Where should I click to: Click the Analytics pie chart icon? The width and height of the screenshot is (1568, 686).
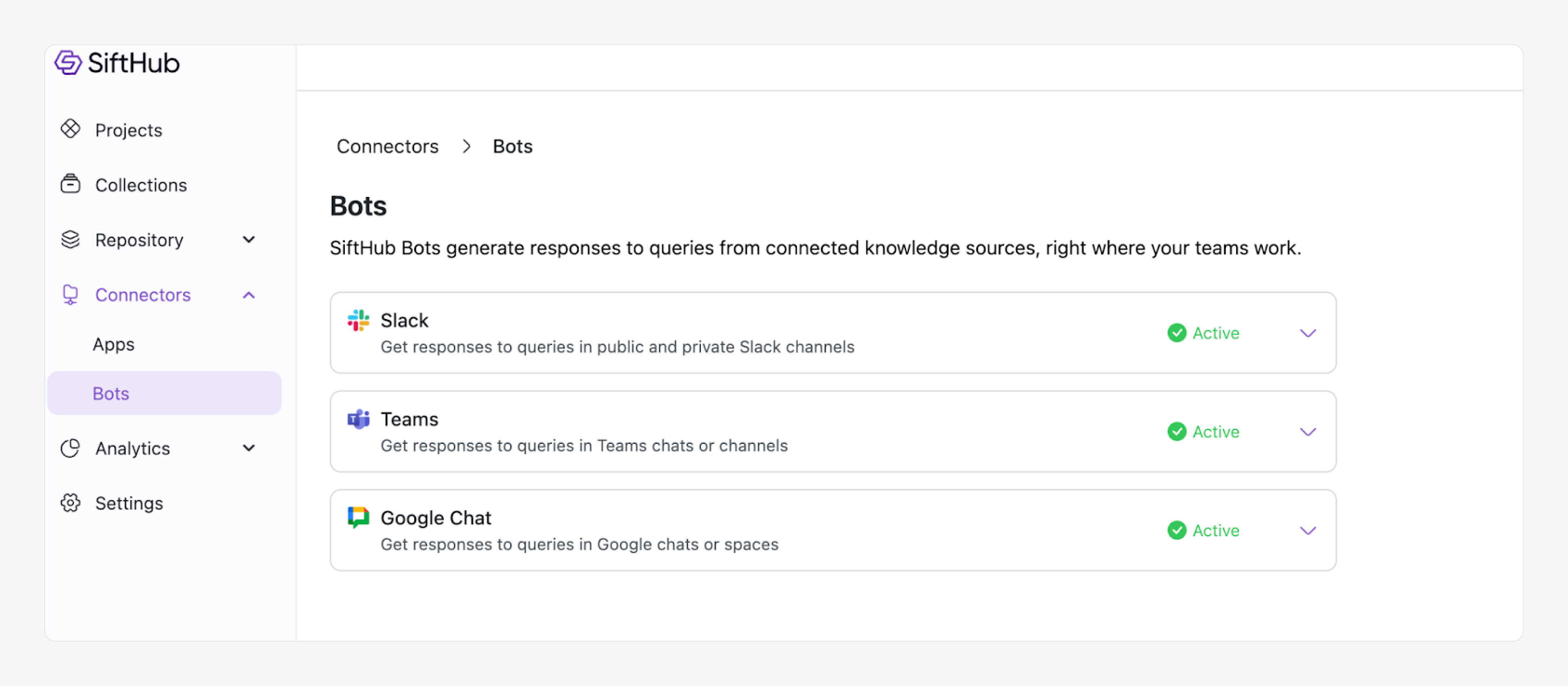click(71, 448)
